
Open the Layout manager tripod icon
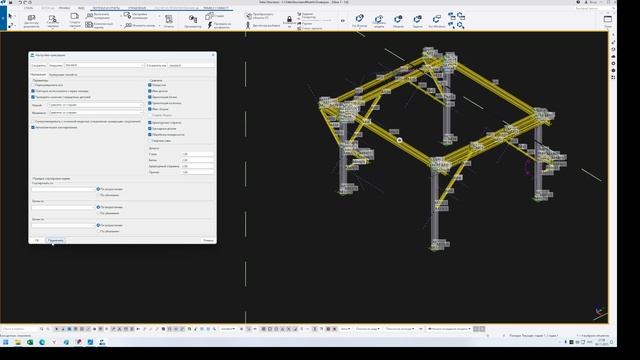click(x=248, y=25)
